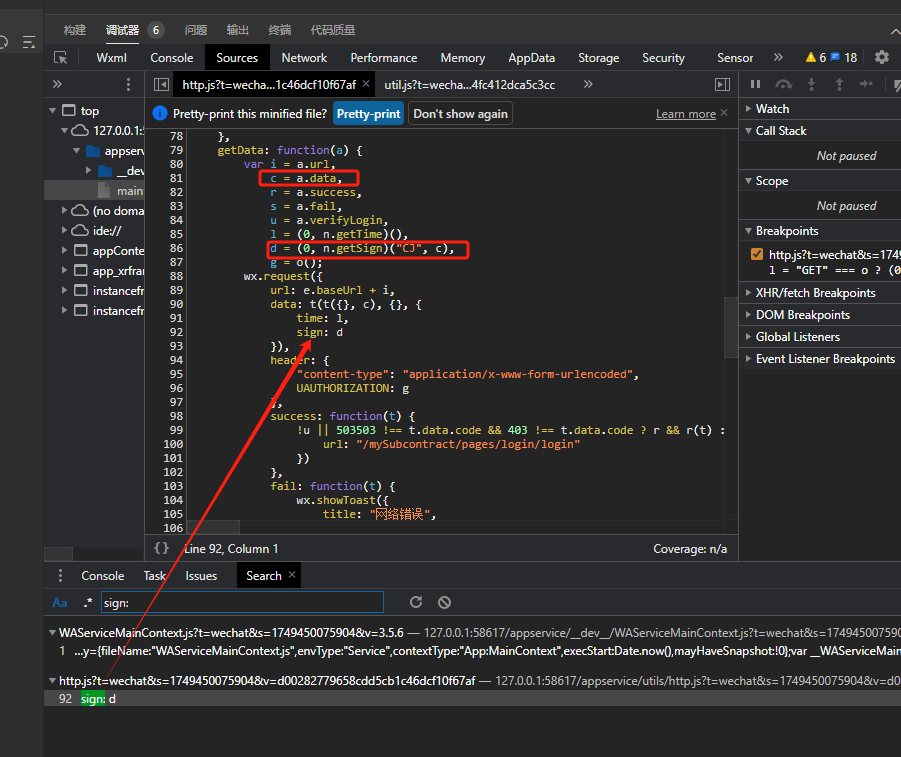Click Don't show again button

point(460,113)
